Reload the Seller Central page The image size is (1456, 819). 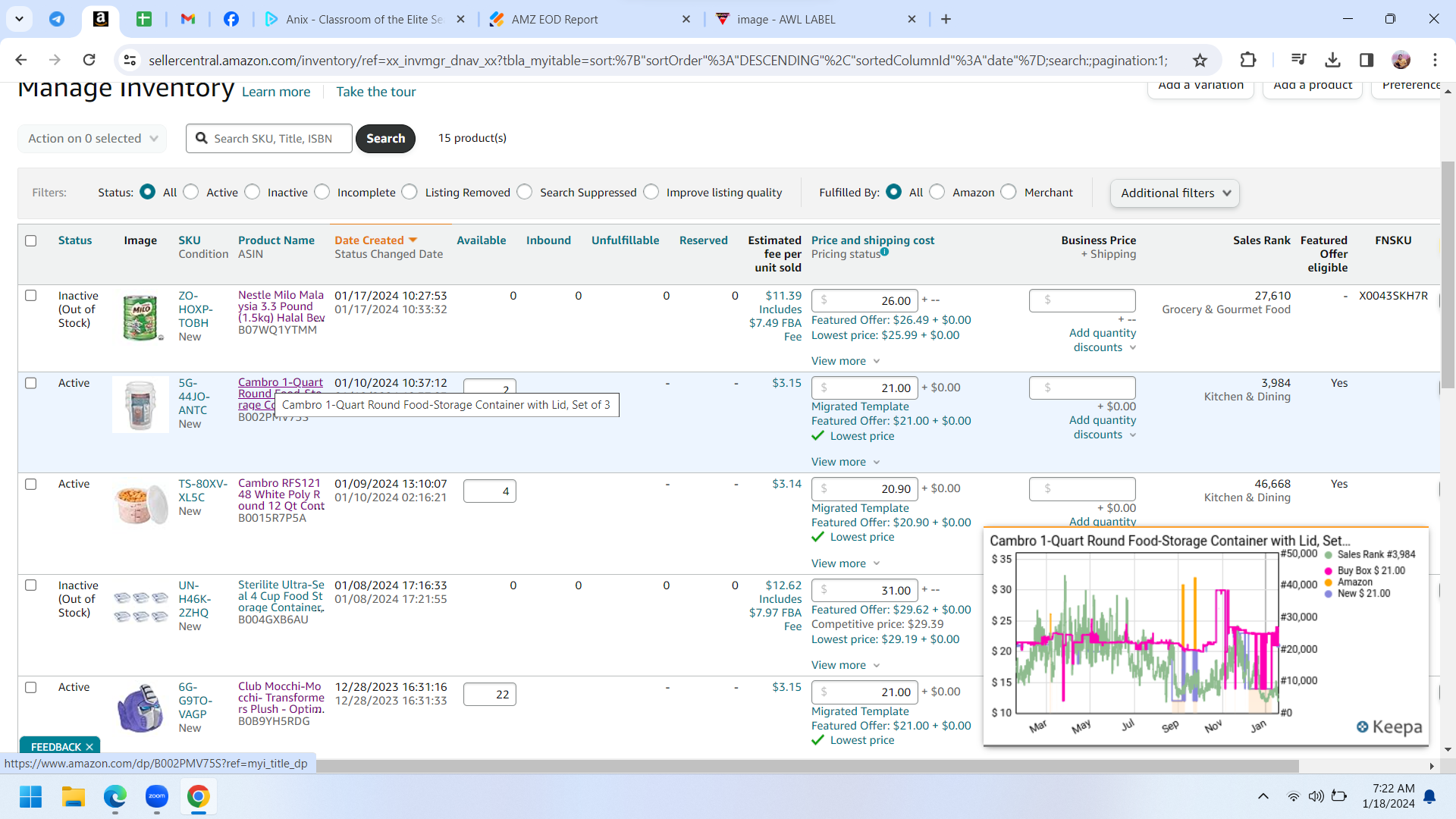(x=89, y=60)
